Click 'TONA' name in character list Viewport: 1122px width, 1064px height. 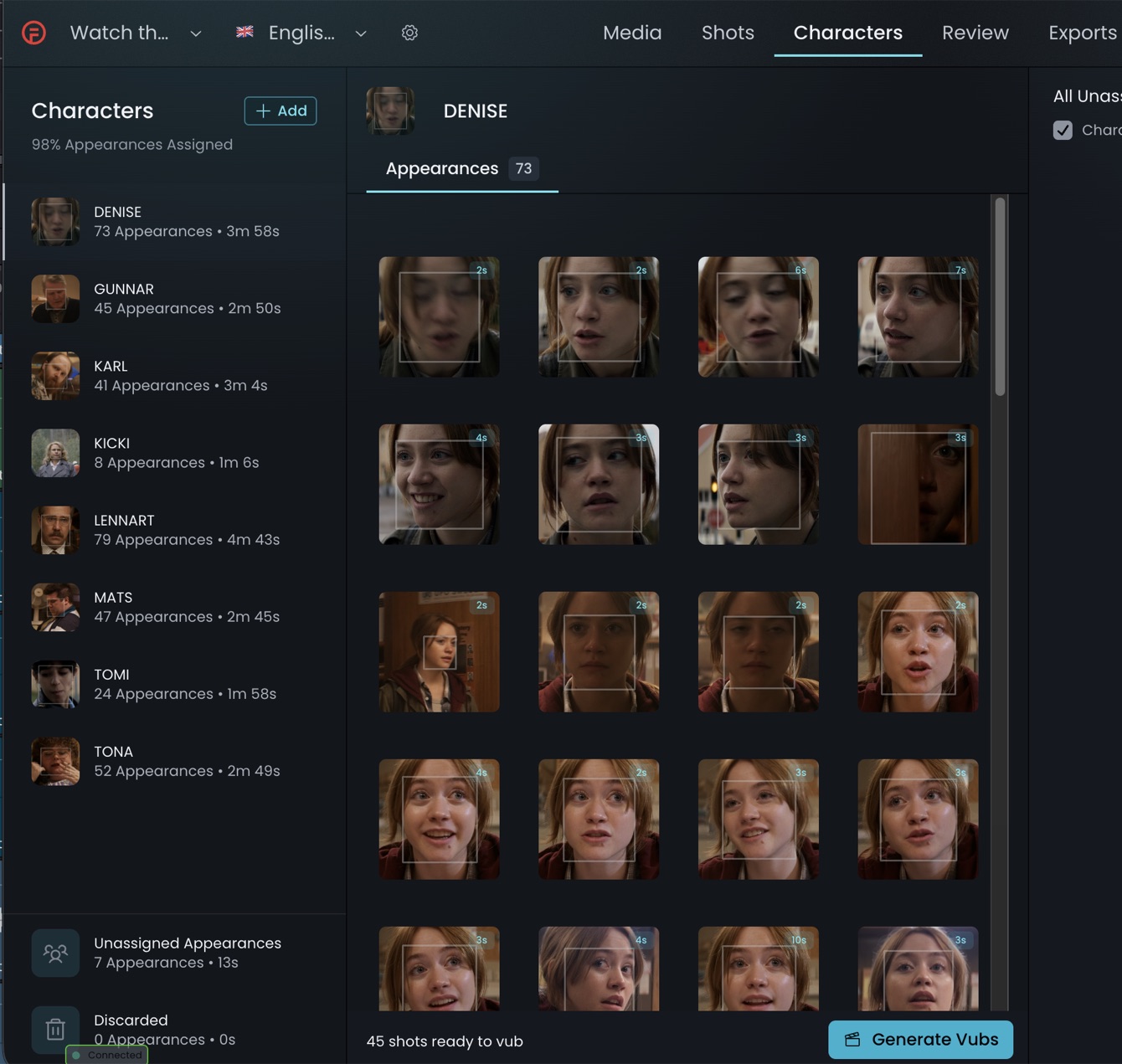point(113,752)
